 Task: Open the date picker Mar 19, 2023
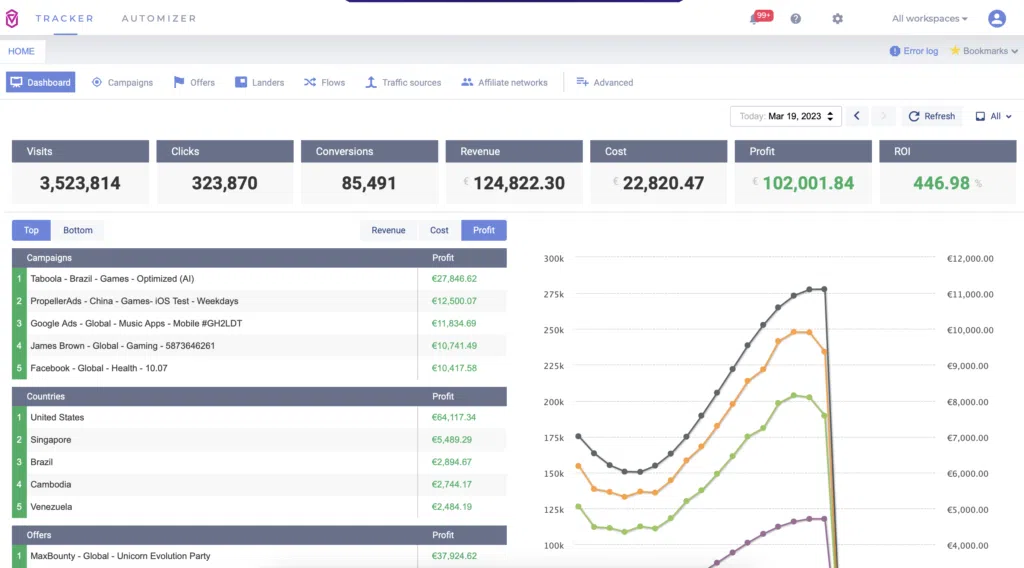click(786, 116)
